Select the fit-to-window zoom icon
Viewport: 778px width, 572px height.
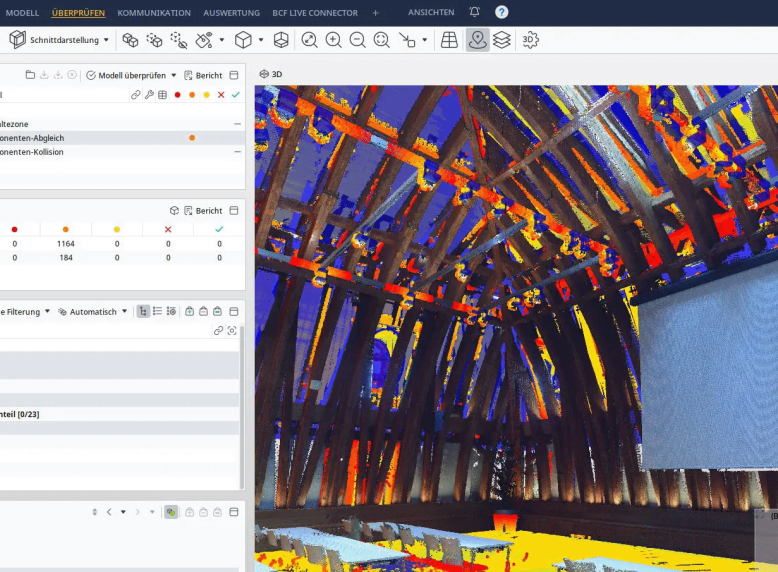[x=310, y=40]
